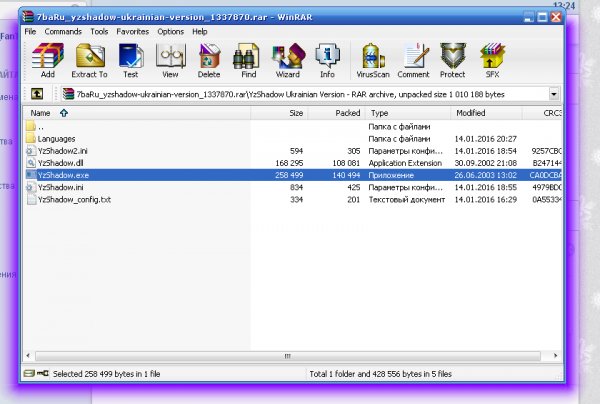Sort files by Size column
Viewport: 600px width, 404px height.
279,113
